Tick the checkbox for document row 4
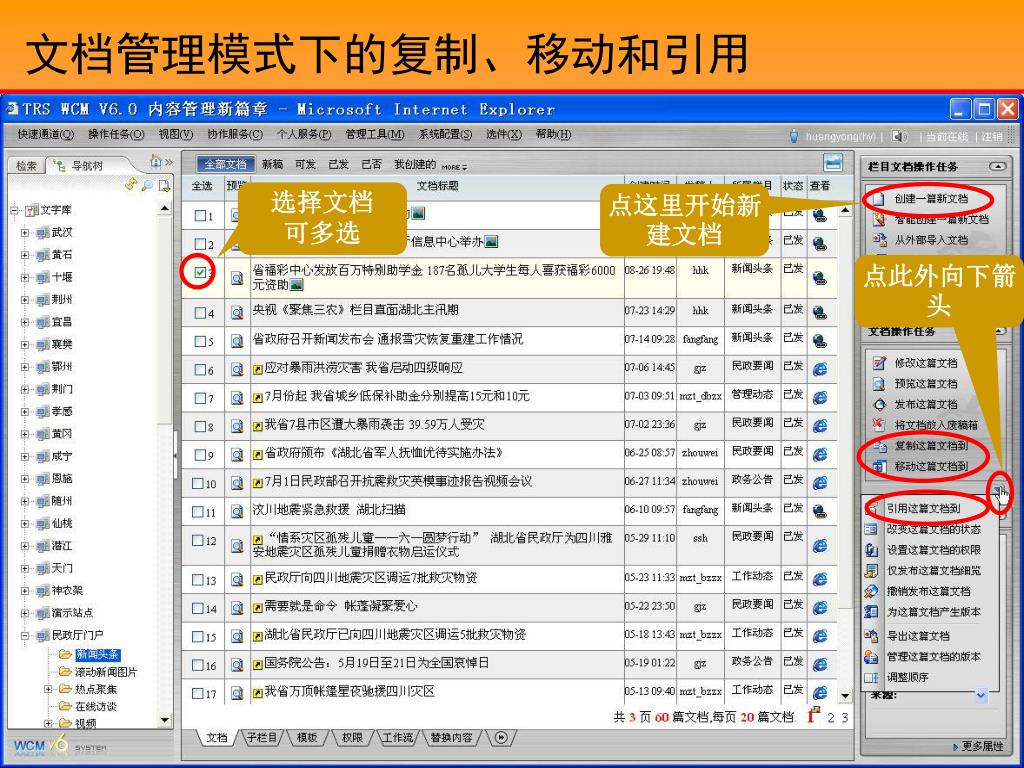The height and width of the screenshot is (768, 1024). pyautogui.click(x=200, y=313)
